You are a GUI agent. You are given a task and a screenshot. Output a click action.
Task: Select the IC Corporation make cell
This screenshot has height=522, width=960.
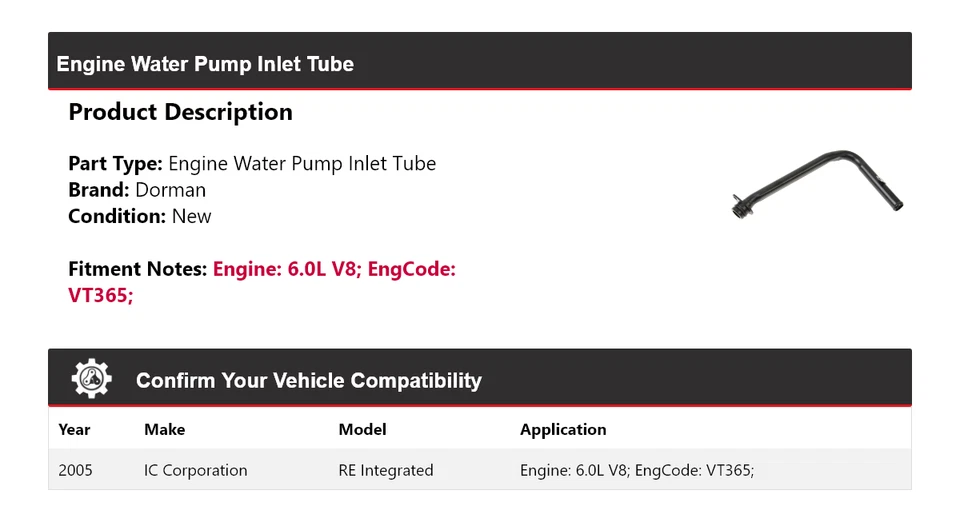click(x=195, y=470)
